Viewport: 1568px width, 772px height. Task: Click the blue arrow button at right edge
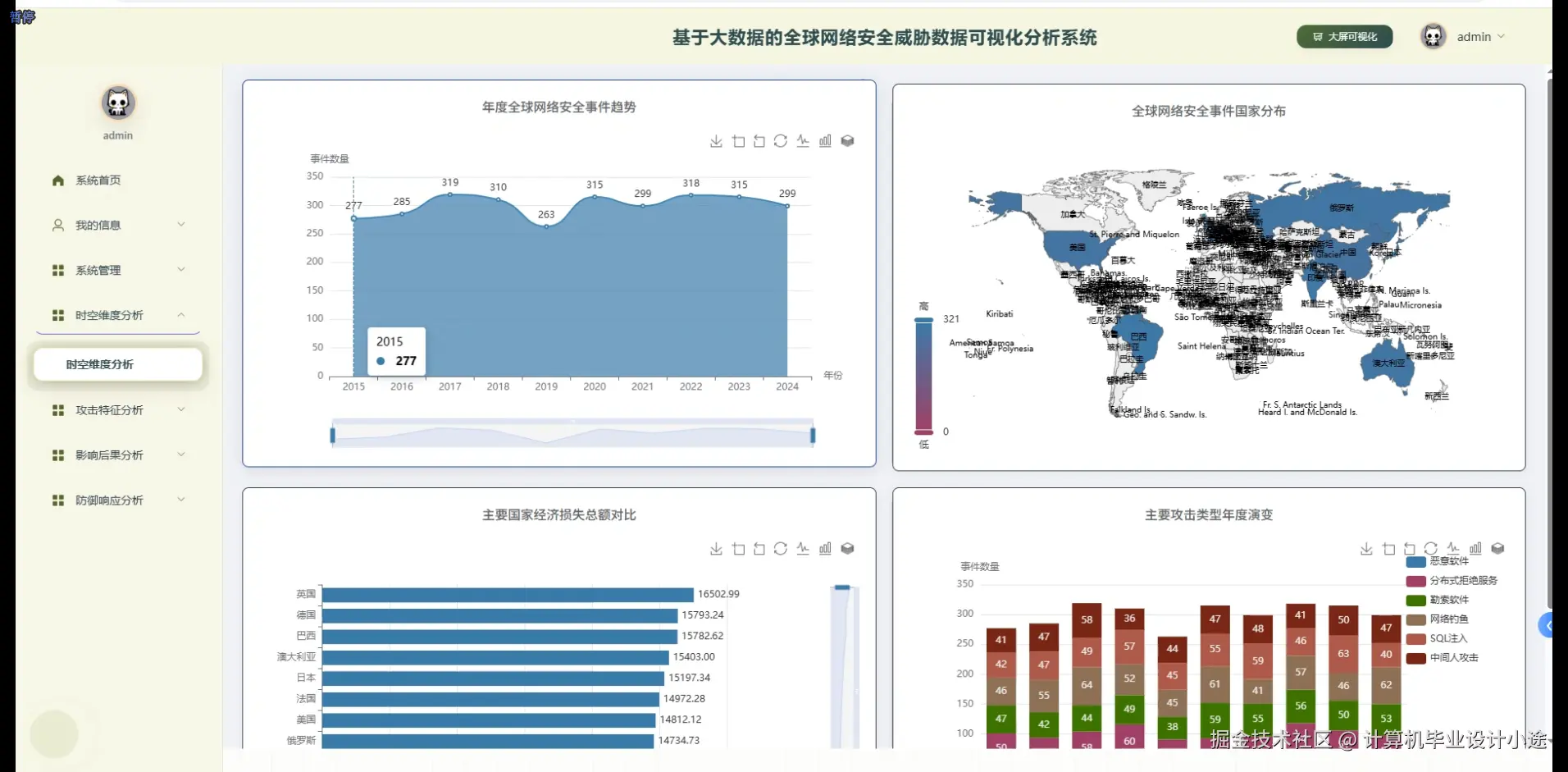tap(1546, 626)
